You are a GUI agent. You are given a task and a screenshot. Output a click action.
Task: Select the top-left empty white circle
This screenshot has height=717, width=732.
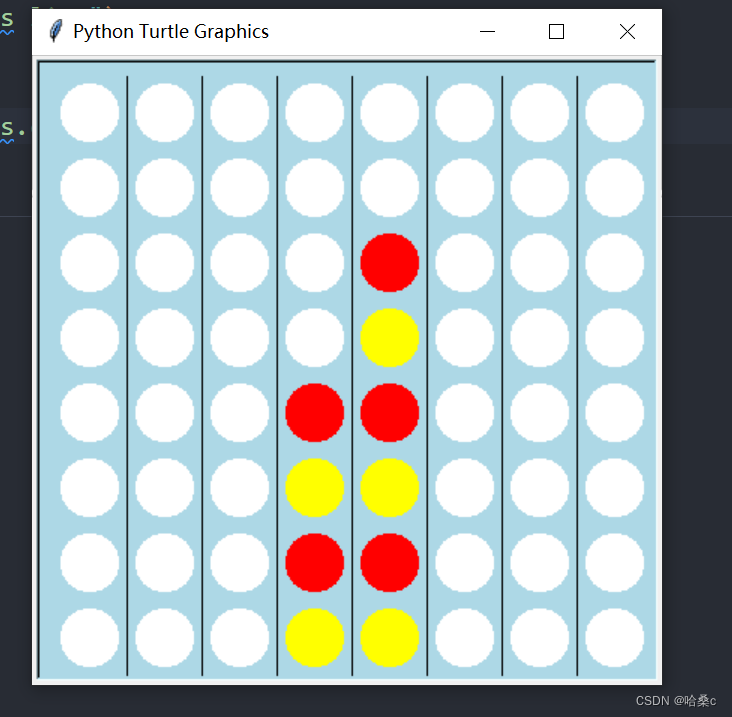[90, 112]
